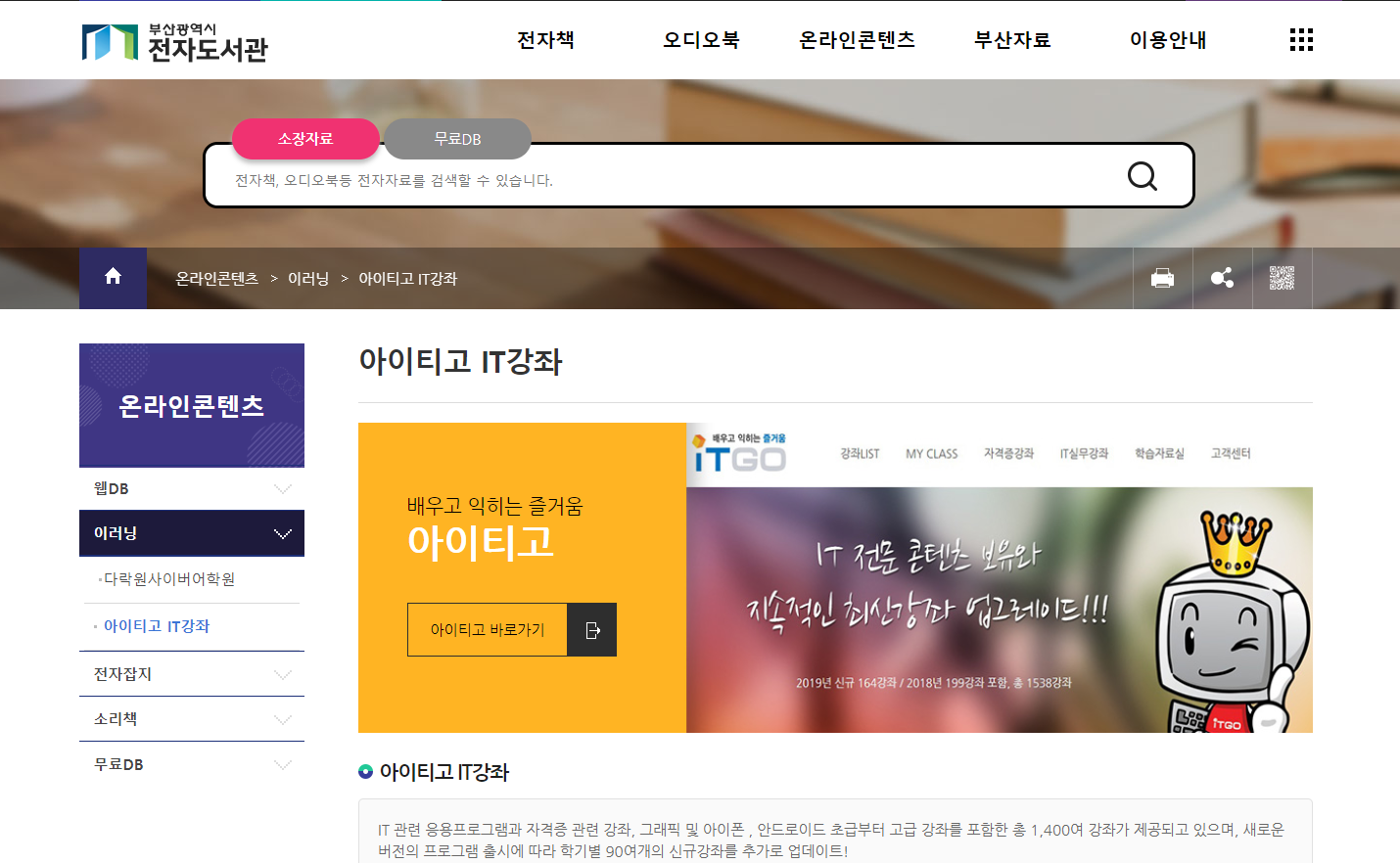This screenshot has width=1400, height=863.
Task: Click the share icon
Action: pyautogui.click(x=1223, y=278)
